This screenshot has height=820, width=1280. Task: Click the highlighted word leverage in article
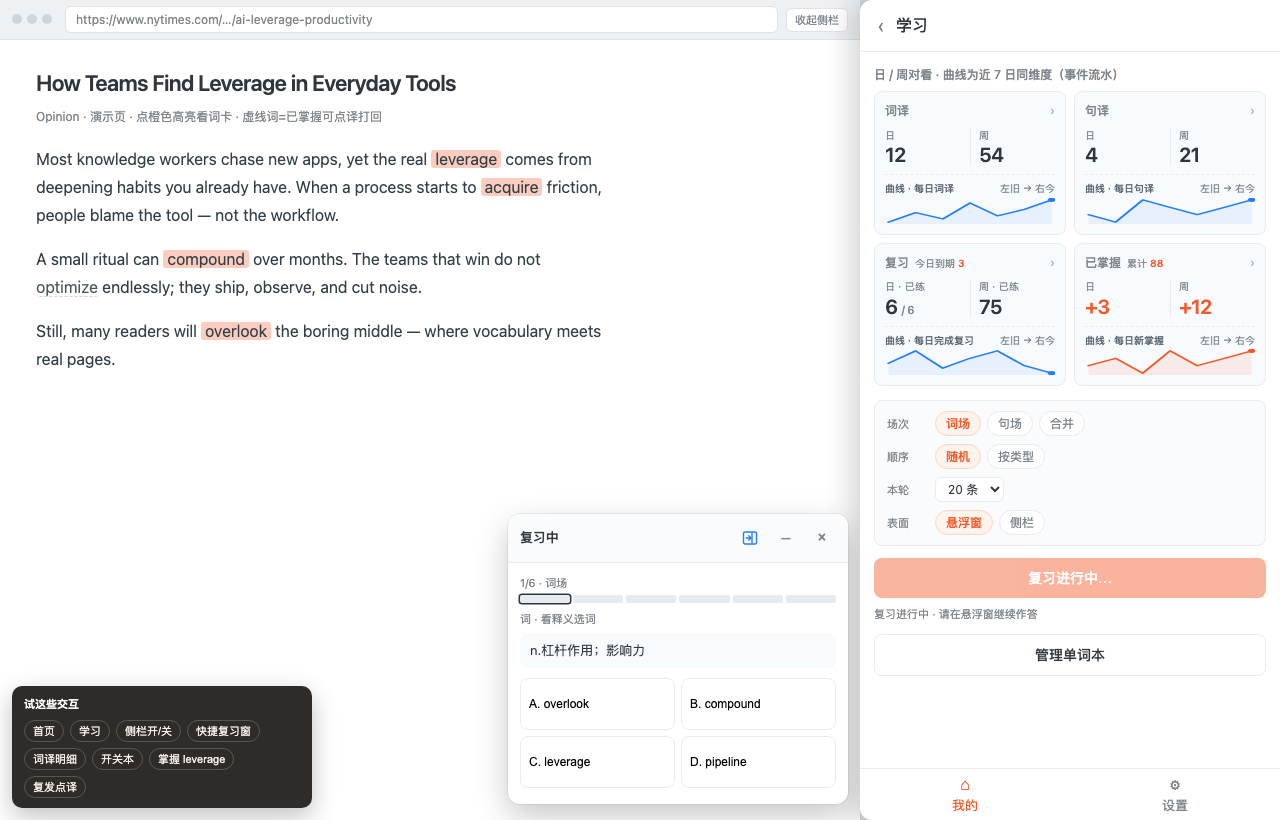coord(466,159)
